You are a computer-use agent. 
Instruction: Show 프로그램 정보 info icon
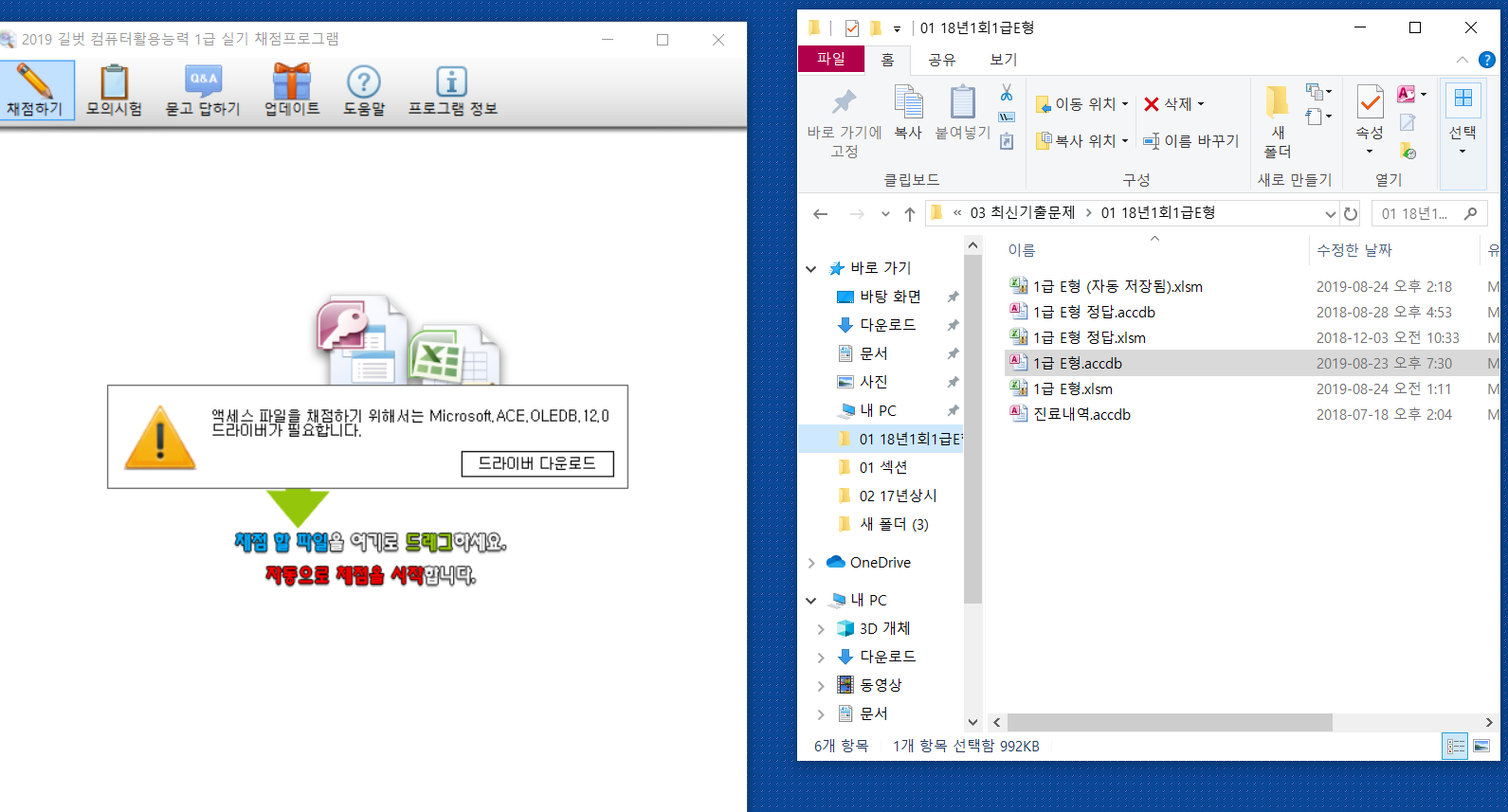point(452,82)
